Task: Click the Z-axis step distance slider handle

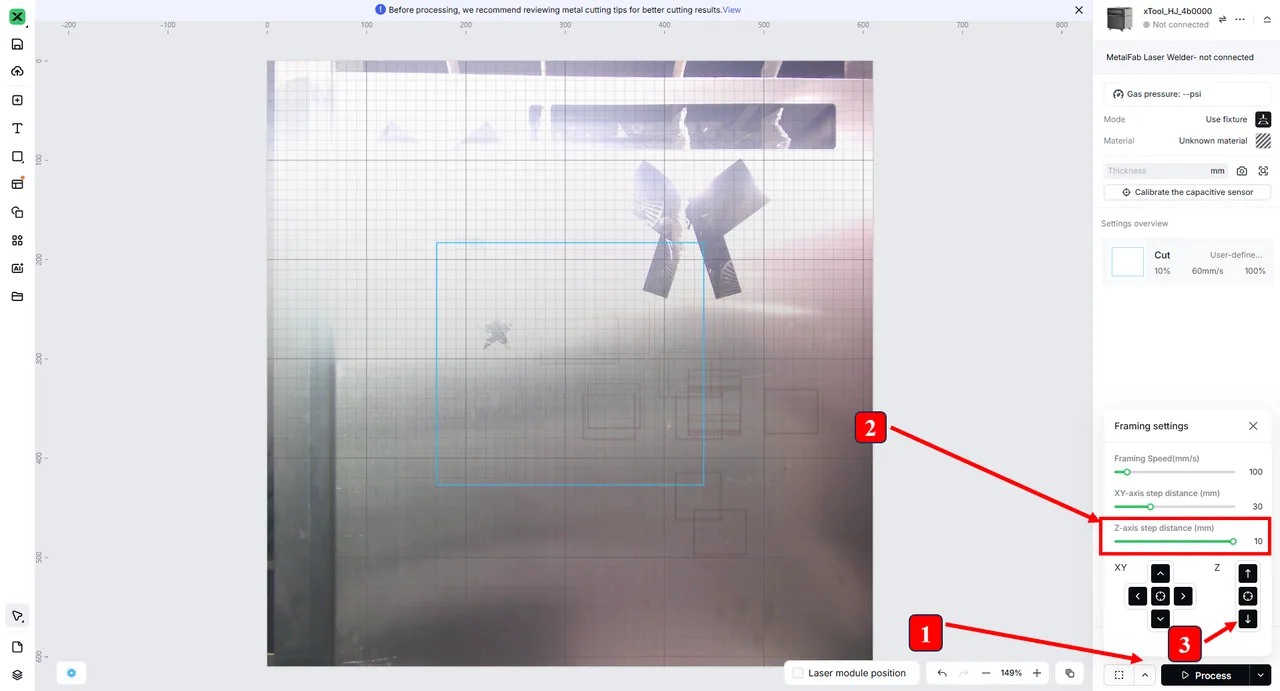Action: (1233, 541)
